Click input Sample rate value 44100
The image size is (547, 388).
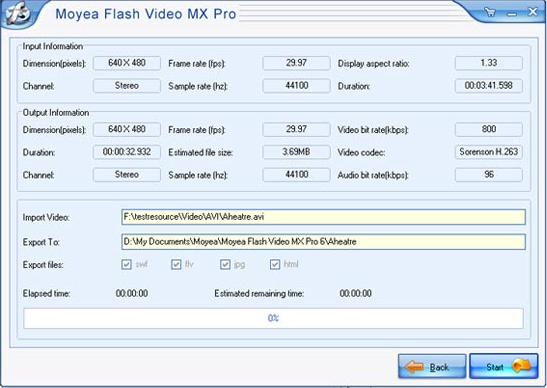(x=297, y=86)
